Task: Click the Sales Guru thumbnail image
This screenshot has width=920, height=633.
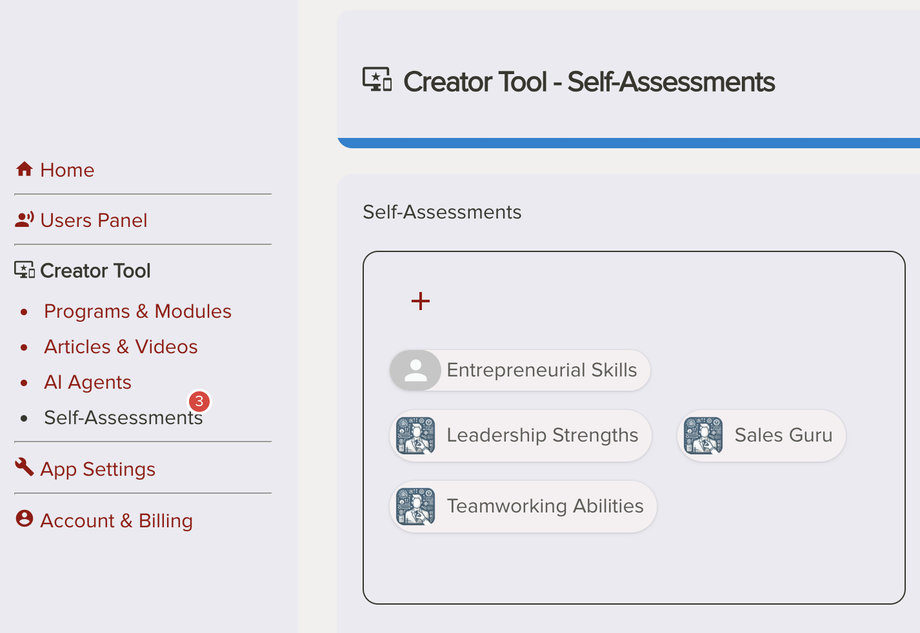Action: pos(703,436)
